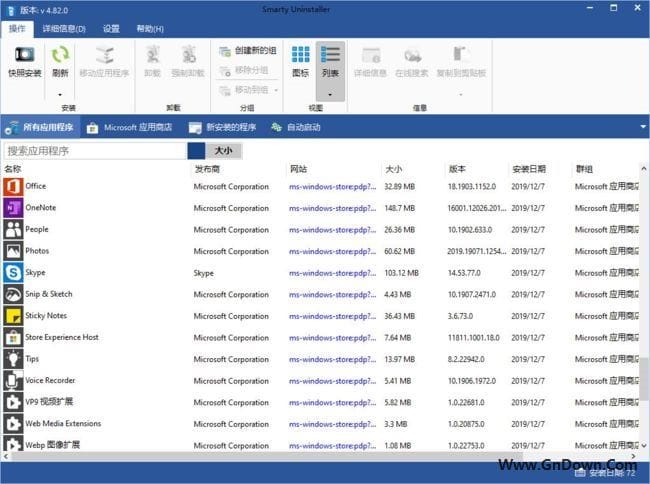650x484 pixels.
Task: Click the People app icon
Action: [13, 230]
